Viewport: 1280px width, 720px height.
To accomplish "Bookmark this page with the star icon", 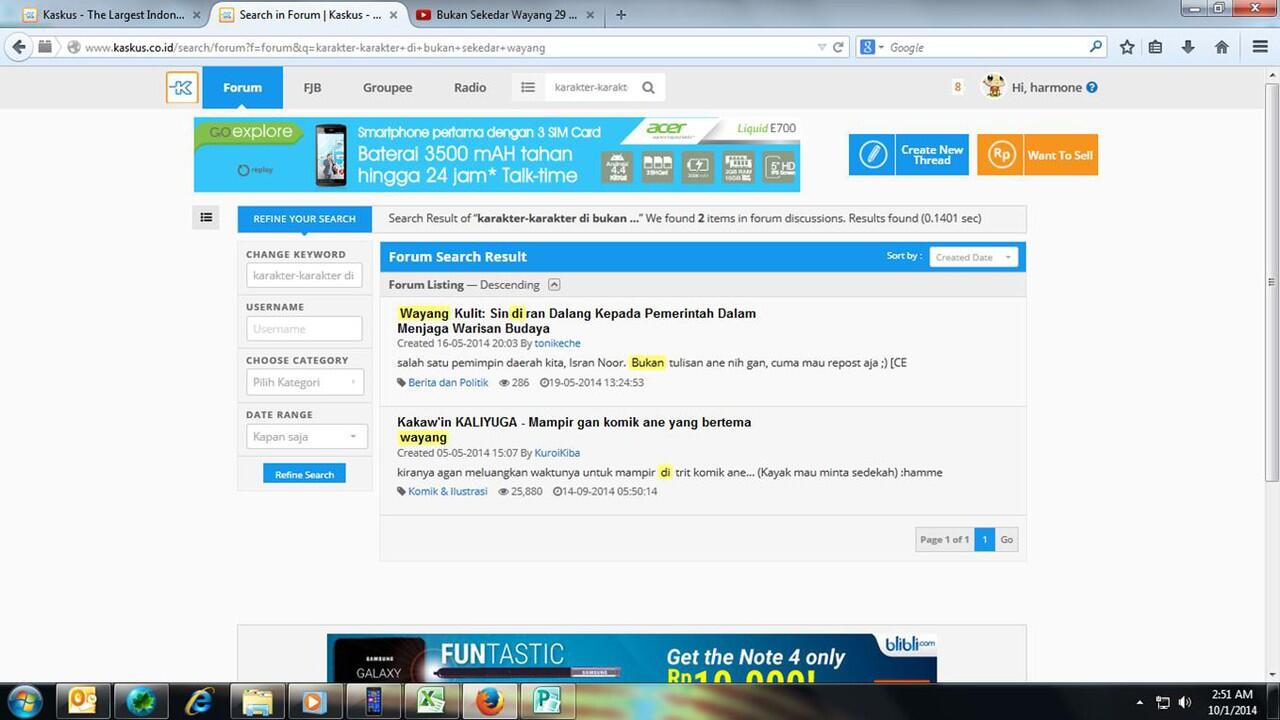I will [1127, 47].
